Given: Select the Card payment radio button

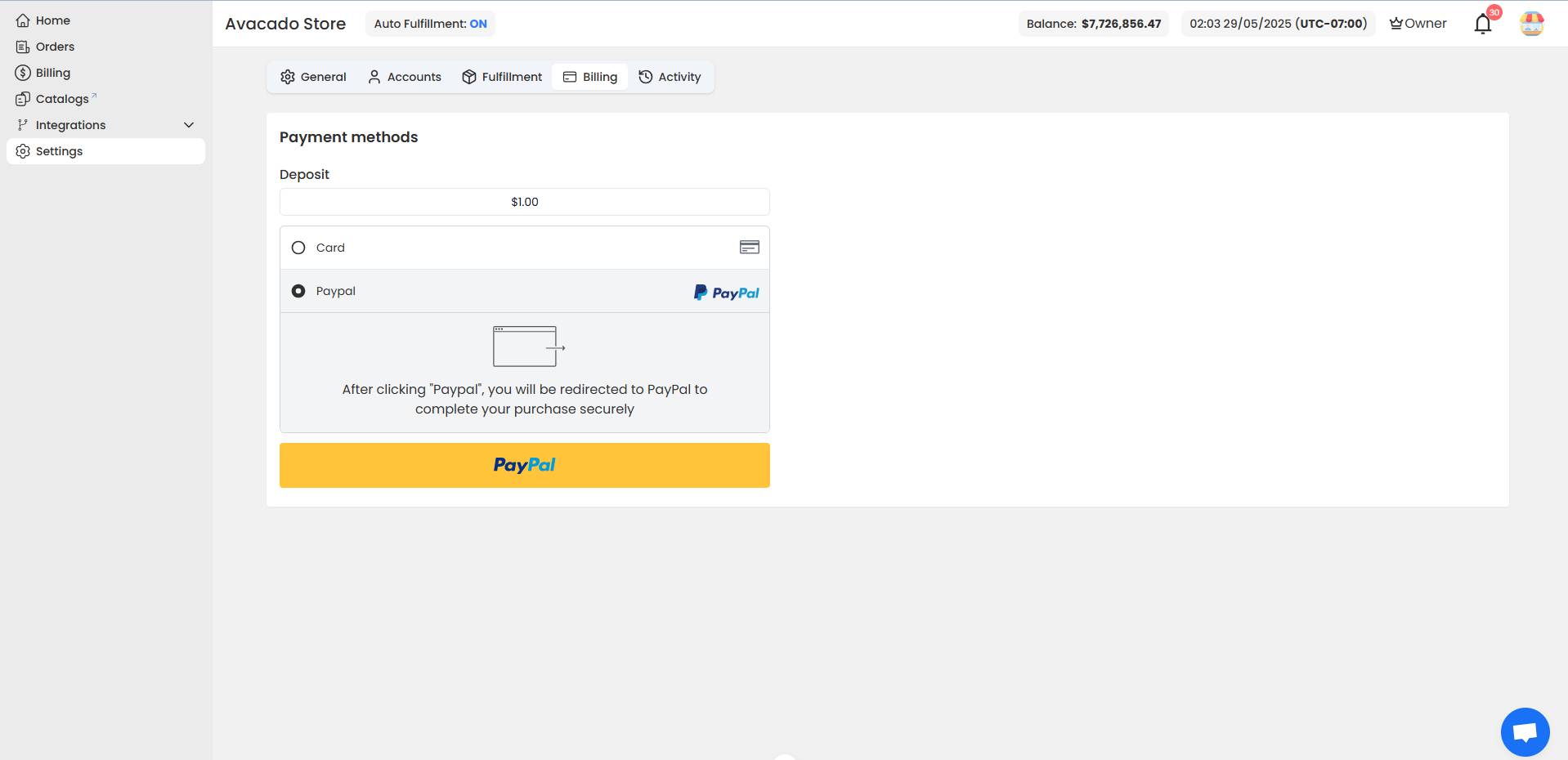Looking at the screenshot, I should click(x=298, y=248).
